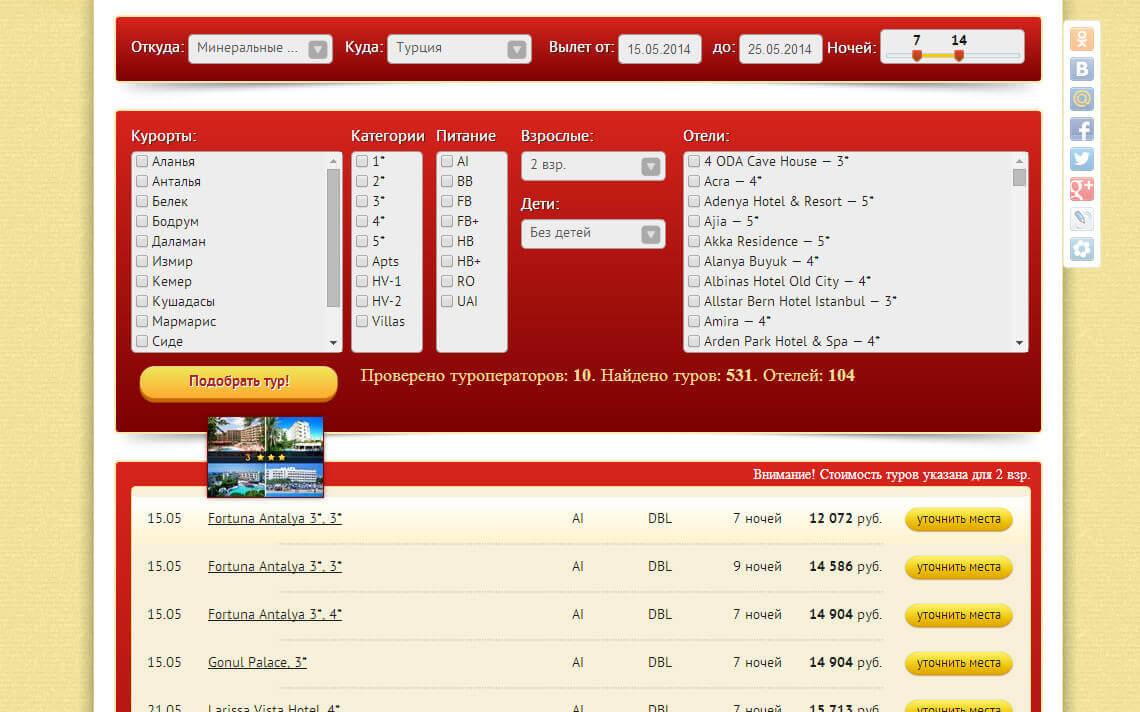The width and height of the screenshot is (1140, 712).
Task: Share via VKontakte icon
Action: 1081,69
